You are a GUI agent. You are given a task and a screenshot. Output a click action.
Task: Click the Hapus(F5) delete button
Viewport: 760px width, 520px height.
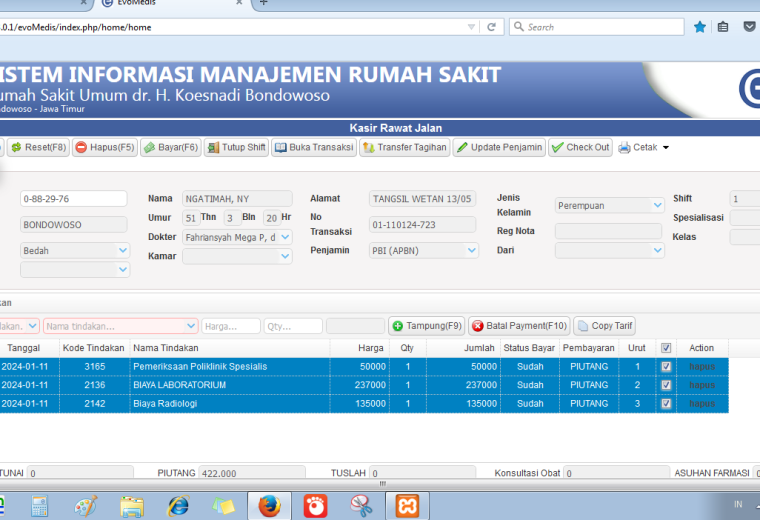105,147
